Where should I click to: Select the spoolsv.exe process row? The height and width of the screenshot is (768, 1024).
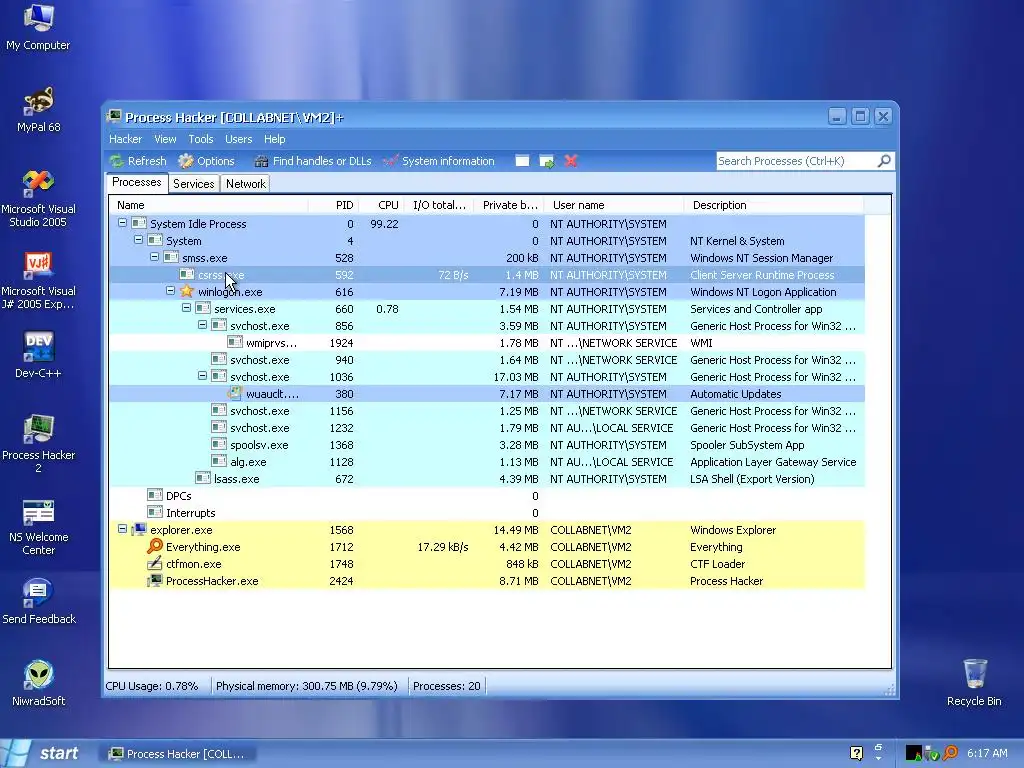[x=487, y=445]
